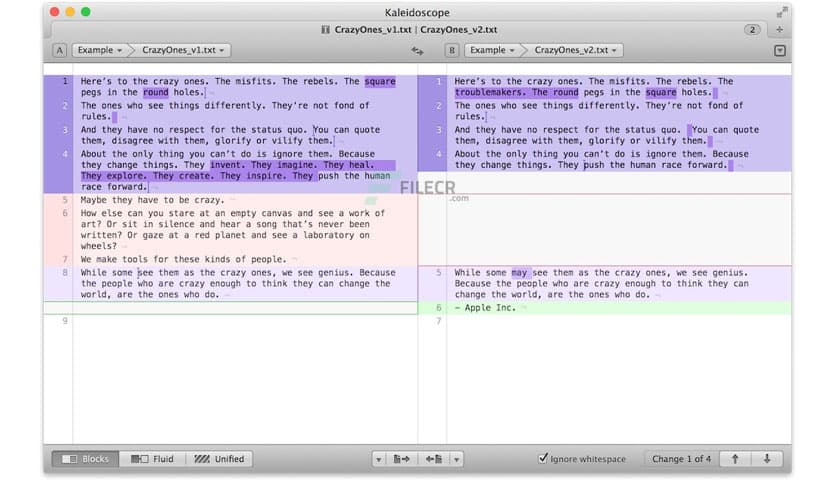The height and width of the screenshot is (484, 836).
Task: Open the CrazyOnes_v2.txt file dropdown
Action: click(576, 50)
